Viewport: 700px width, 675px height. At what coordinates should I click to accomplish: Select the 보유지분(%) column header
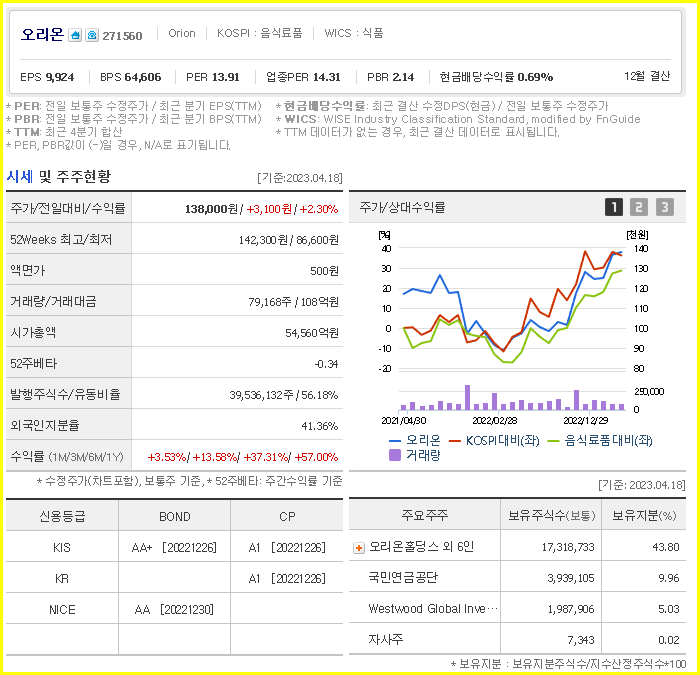click(644, 516)
